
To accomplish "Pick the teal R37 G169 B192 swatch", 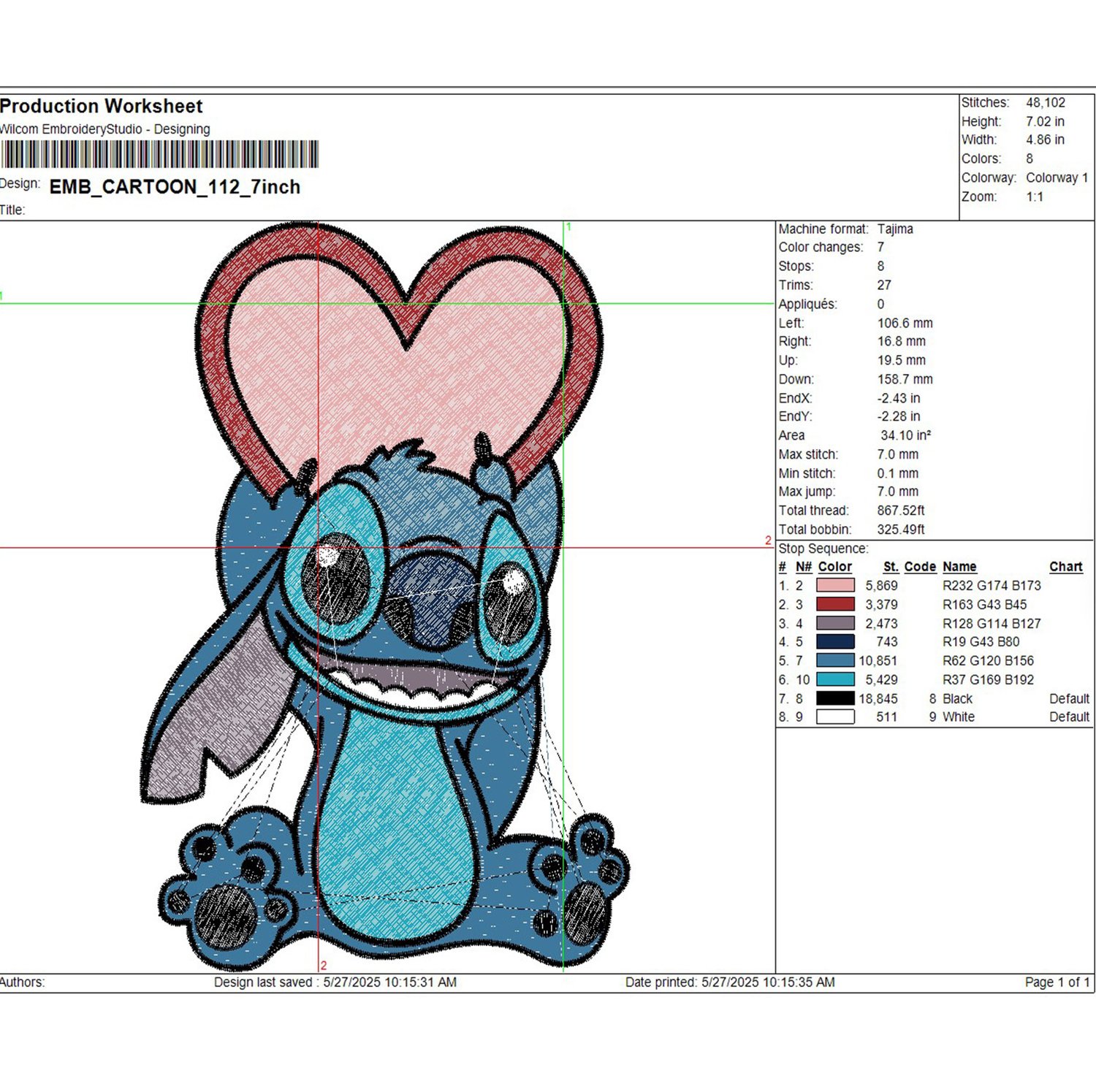I will (x=835, y=679).
